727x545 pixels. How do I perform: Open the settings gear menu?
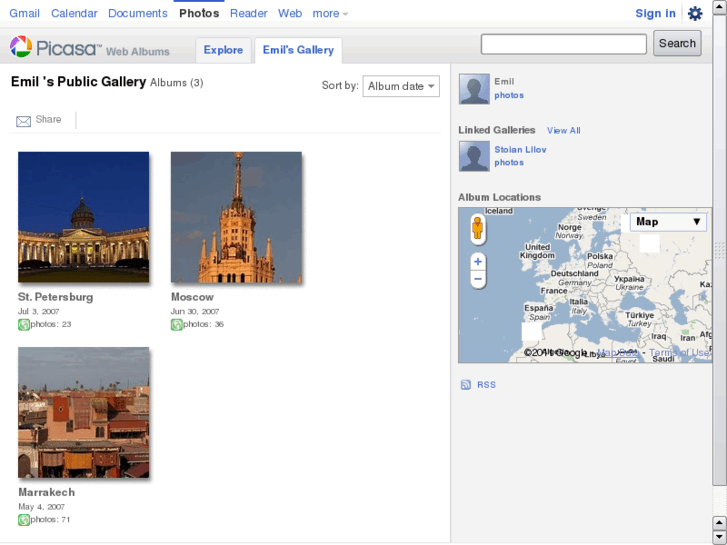[695, 14]
